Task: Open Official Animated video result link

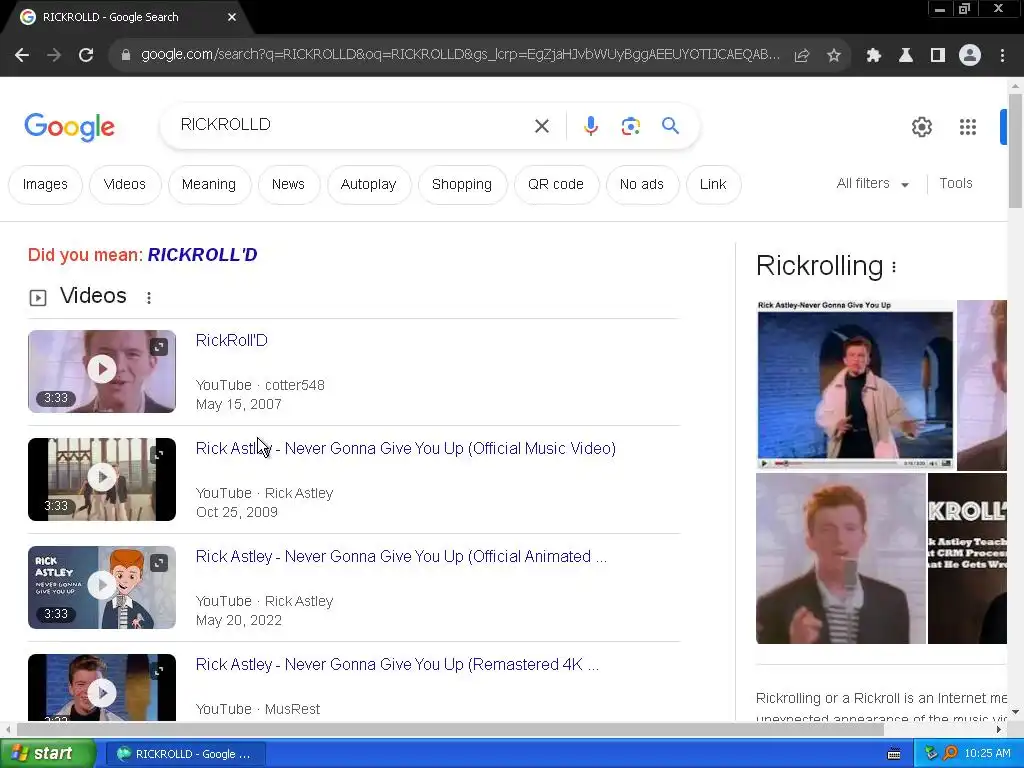Action: tap(401, 556)
